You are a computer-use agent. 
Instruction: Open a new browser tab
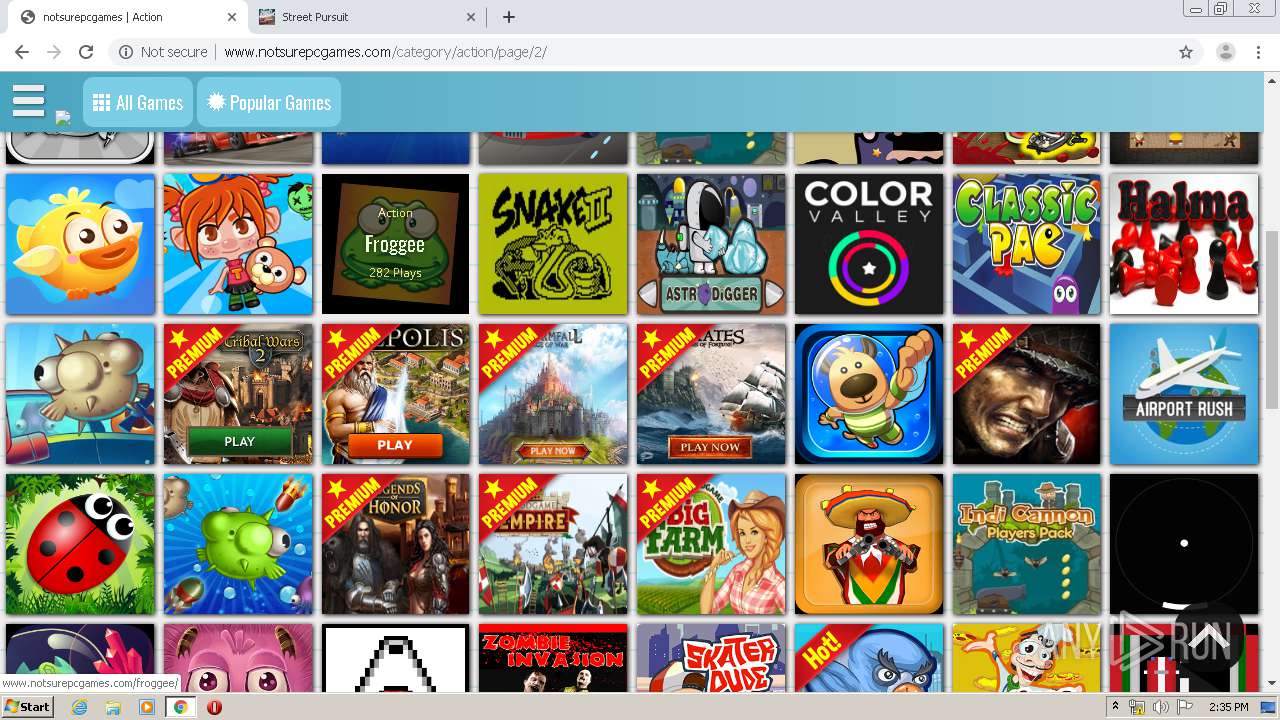coord(509,17)
